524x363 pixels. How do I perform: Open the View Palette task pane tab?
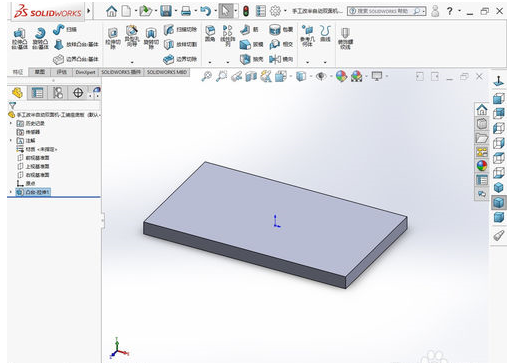[482, 152]
